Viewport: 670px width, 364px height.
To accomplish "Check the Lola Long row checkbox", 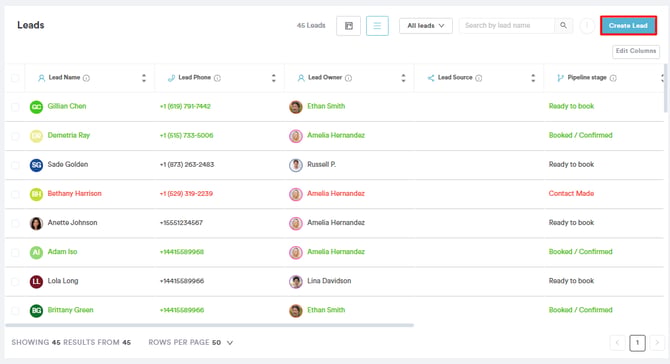I will point(15,281).
